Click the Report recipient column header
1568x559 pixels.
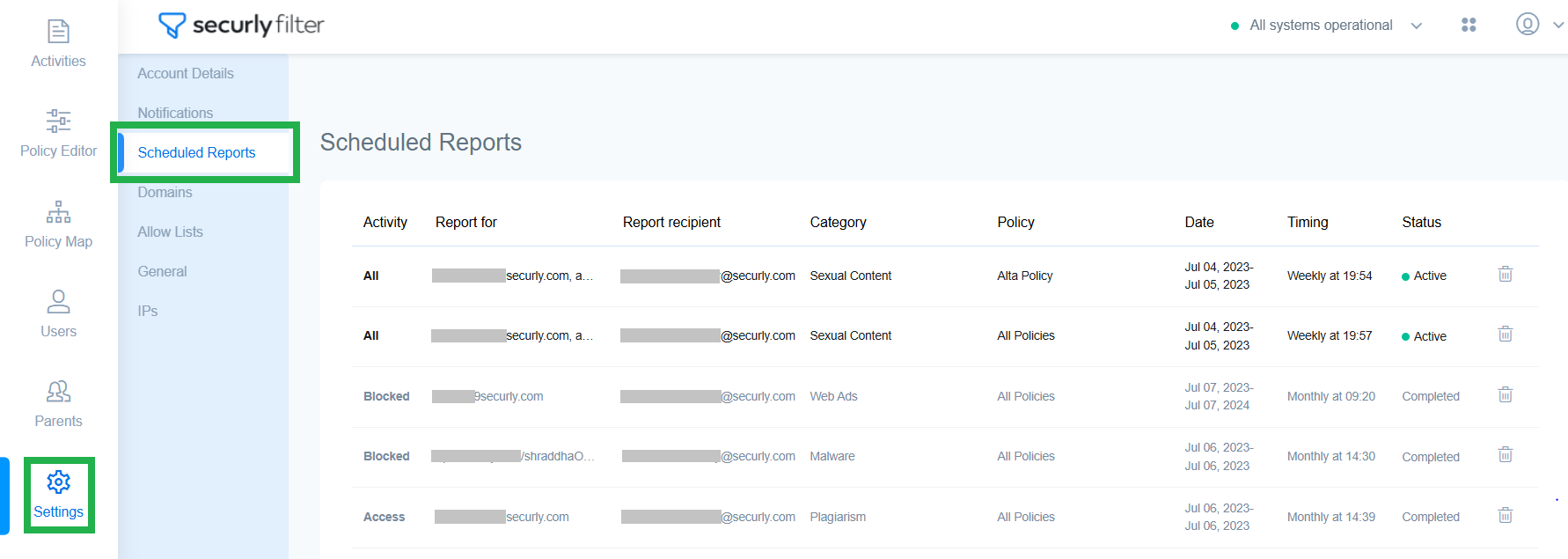[671, 222]
